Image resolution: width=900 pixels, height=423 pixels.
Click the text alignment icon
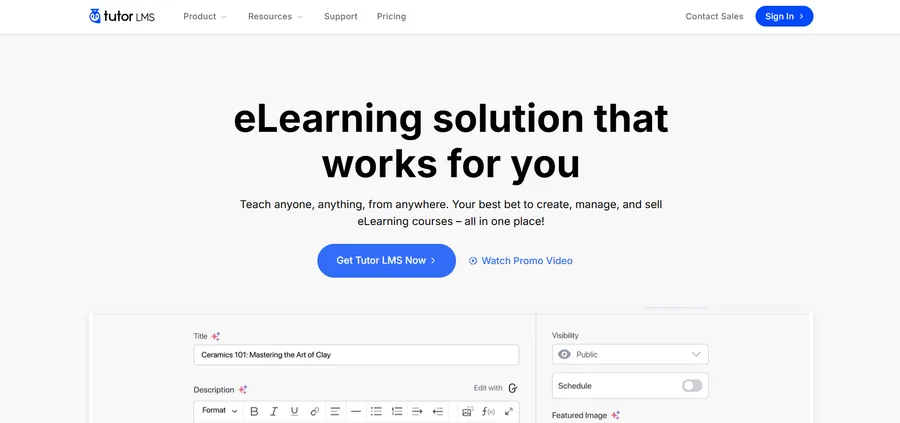tap(335, 412)
